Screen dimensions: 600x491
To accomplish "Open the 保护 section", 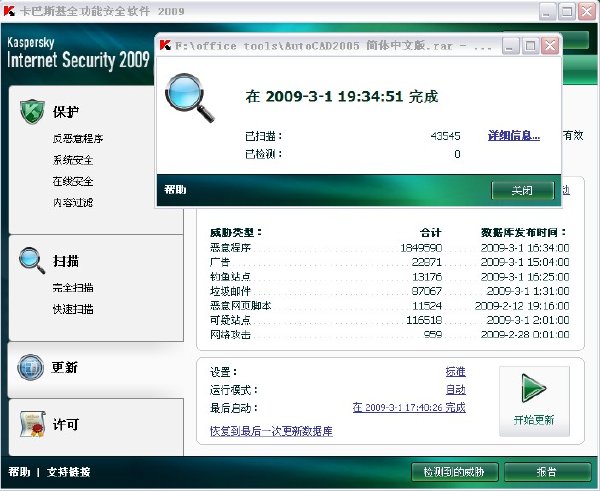I will (x=66, y=112).
